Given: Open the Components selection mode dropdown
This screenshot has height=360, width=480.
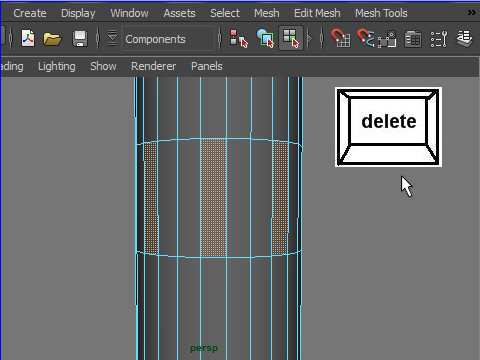Looking at the screenshot, I should tap(168, 39).
